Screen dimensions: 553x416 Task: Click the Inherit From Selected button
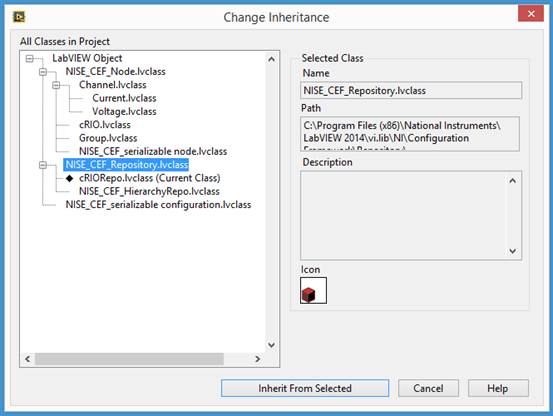point(305,388)
